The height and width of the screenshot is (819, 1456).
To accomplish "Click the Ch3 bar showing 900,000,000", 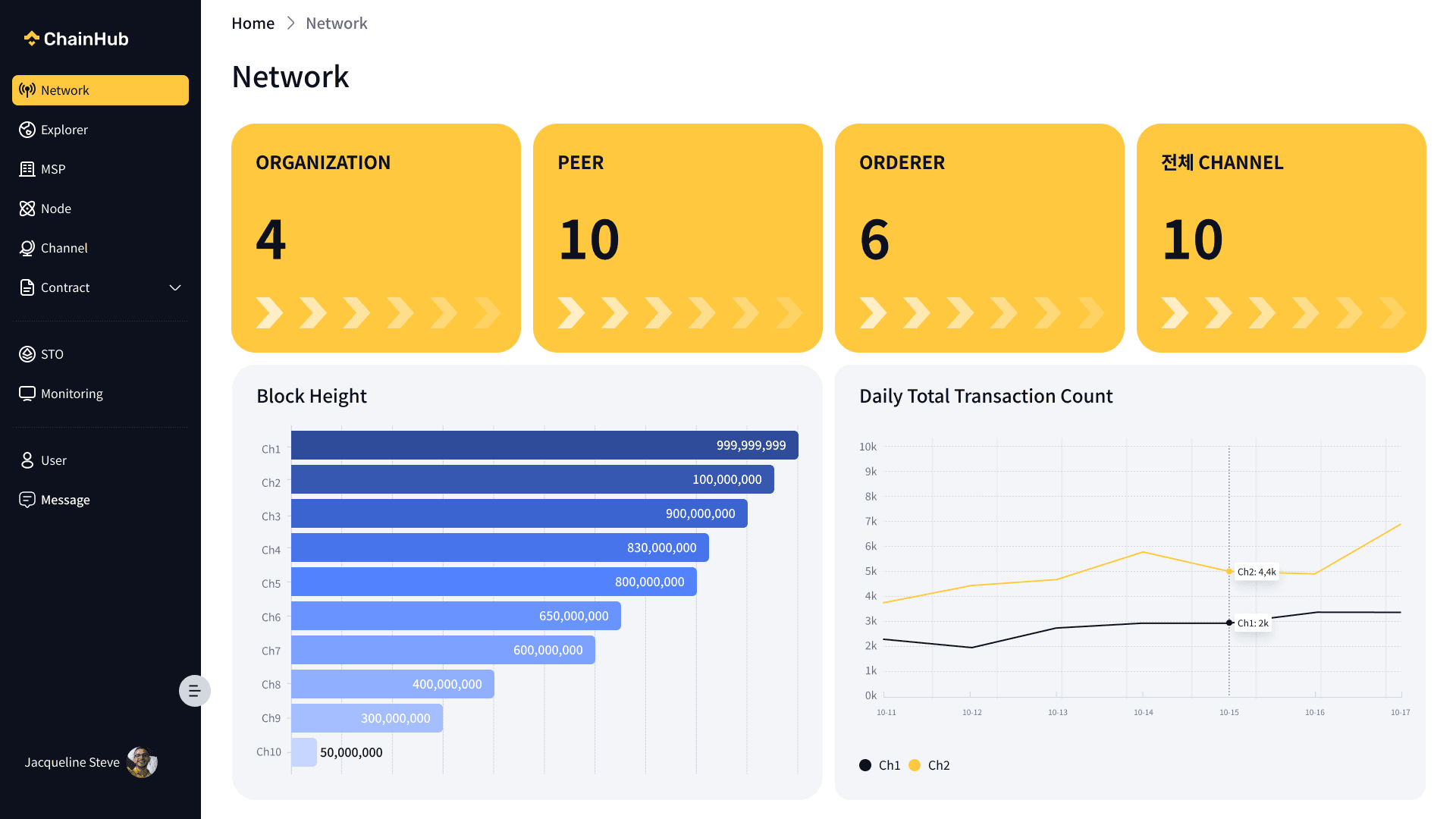I will tap(519, 513).
